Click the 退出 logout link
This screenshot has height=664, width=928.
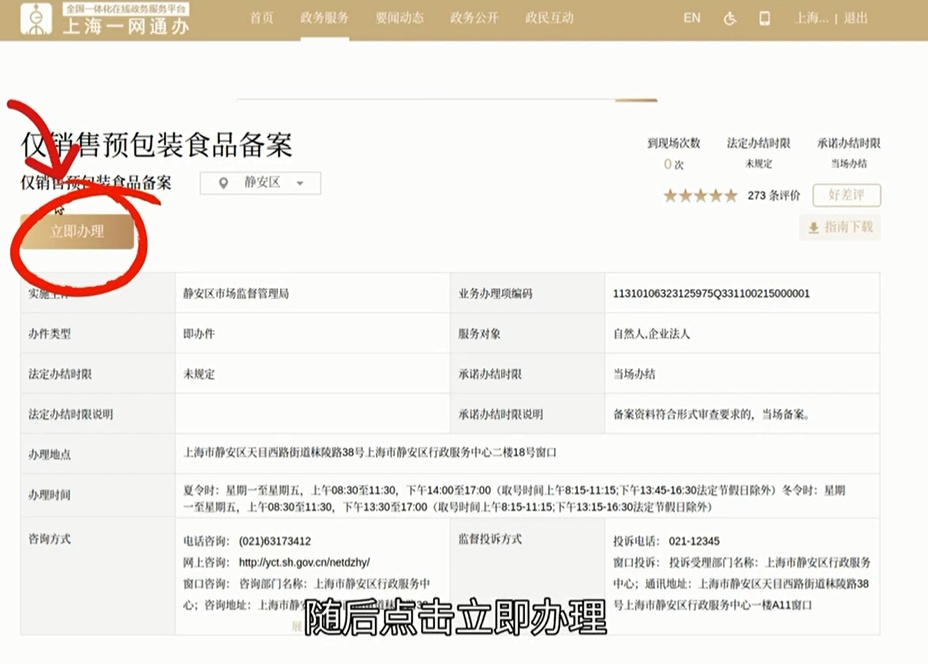point(855,18)
